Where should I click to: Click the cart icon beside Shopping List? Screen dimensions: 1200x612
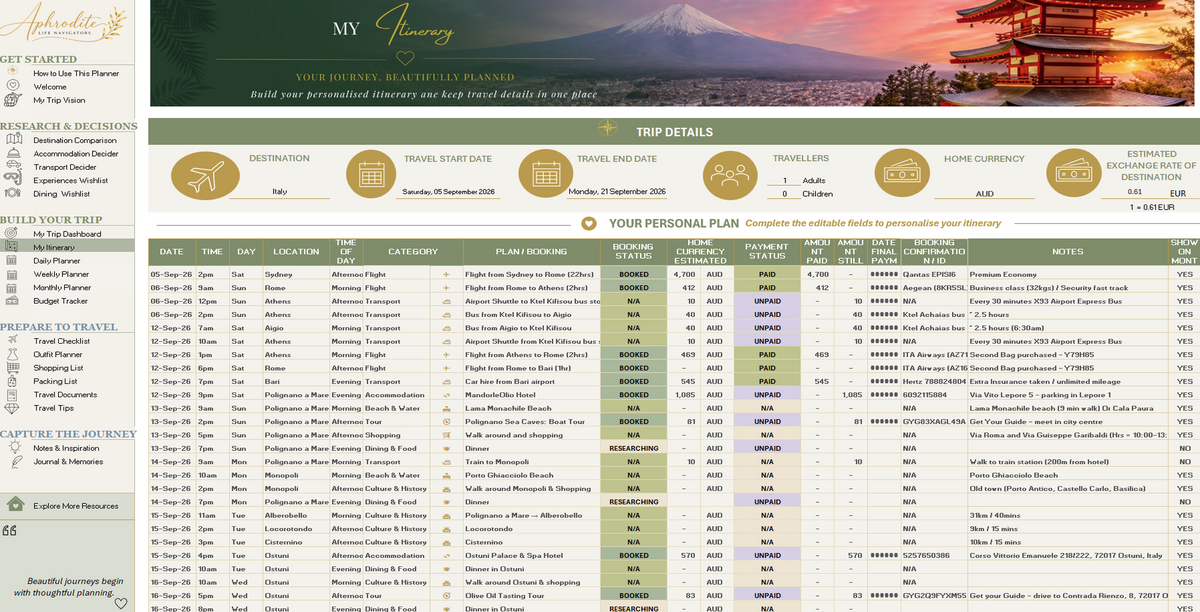(12, 367)
